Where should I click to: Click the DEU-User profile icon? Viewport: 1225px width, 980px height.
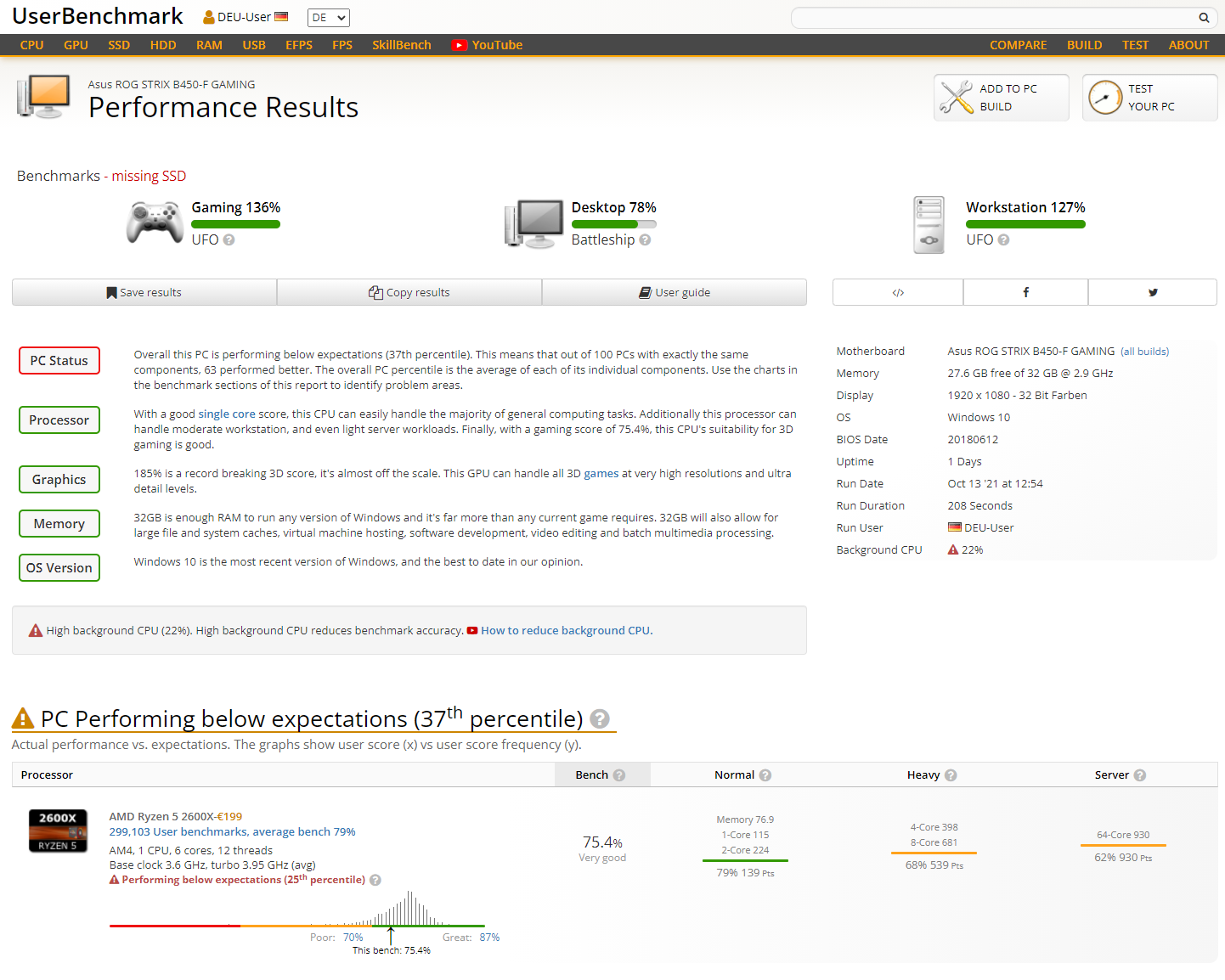tap(209, 17)
